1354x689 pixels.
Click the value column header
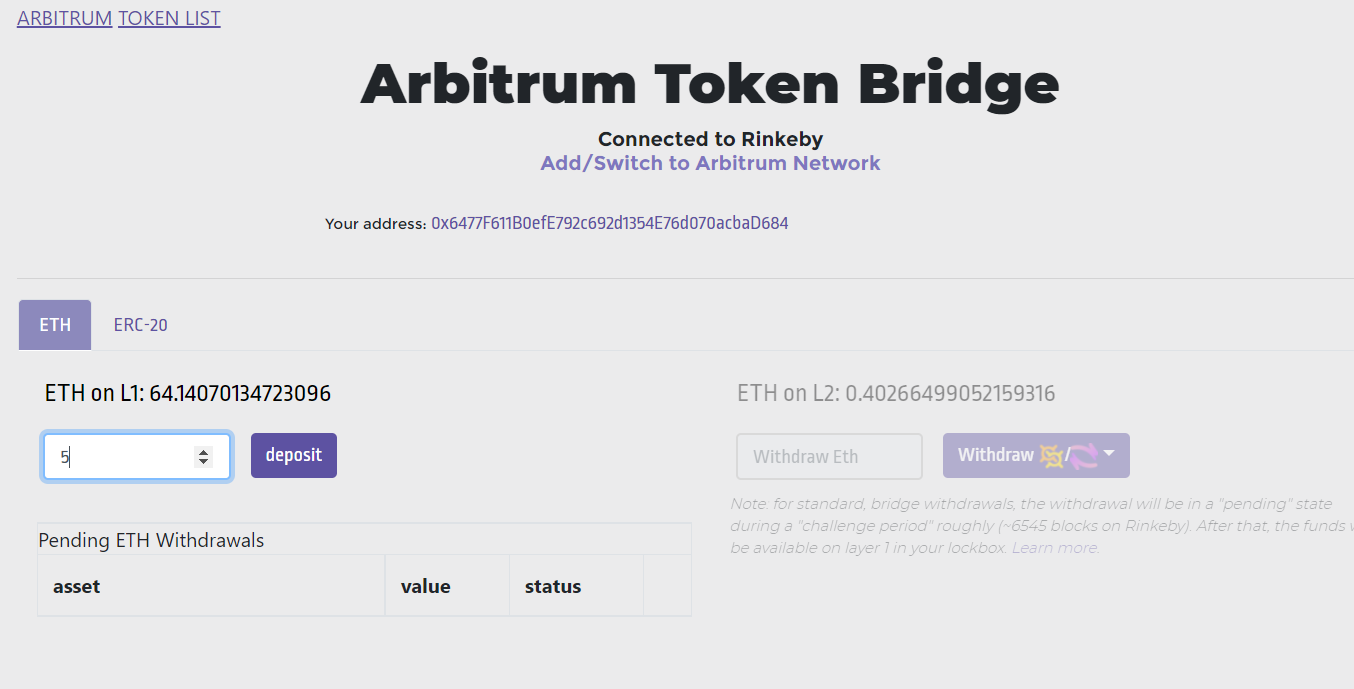point(425,586)
